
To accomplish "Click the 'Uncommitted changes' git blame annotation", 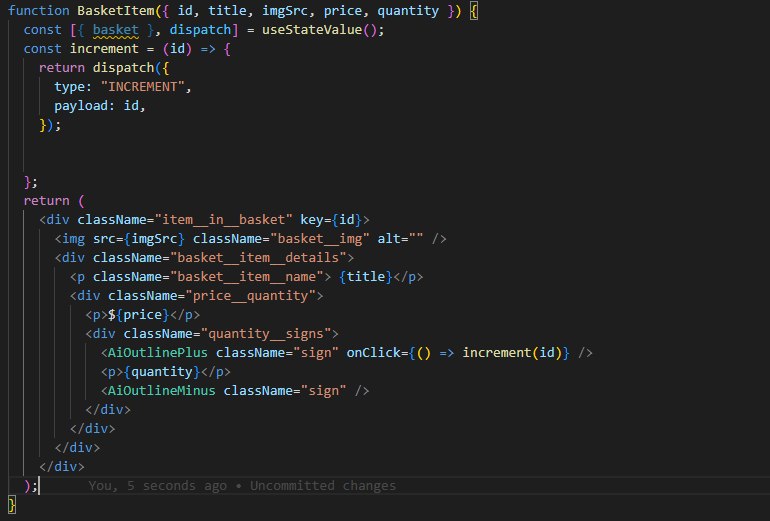I will click(x=323, y=486).
